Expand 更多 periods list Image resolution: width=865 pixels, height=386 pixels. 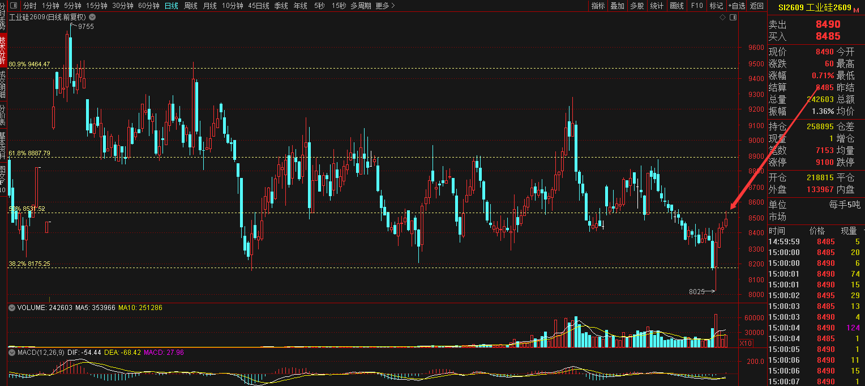coord(385,6)
